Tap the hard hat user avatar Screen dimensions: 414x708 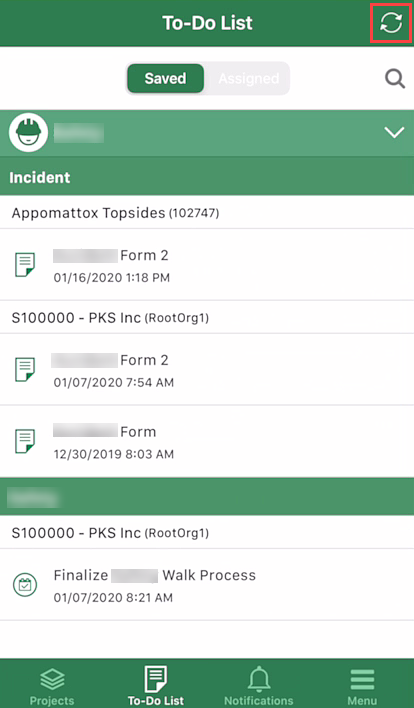click(x=28, y=132)
